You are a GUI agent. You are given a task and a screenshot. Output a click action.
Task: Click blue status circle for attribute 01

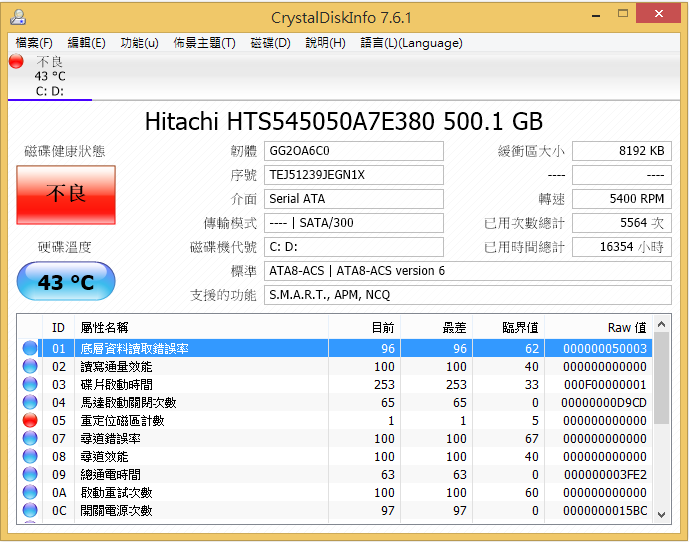pos(30,348)
